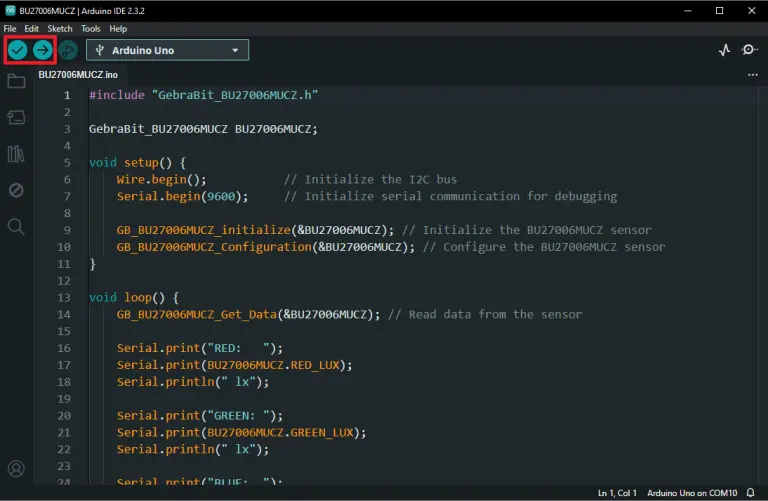768x501 pixels.
Task: Open the Sketch menu
Action: [x=60, y=29]
